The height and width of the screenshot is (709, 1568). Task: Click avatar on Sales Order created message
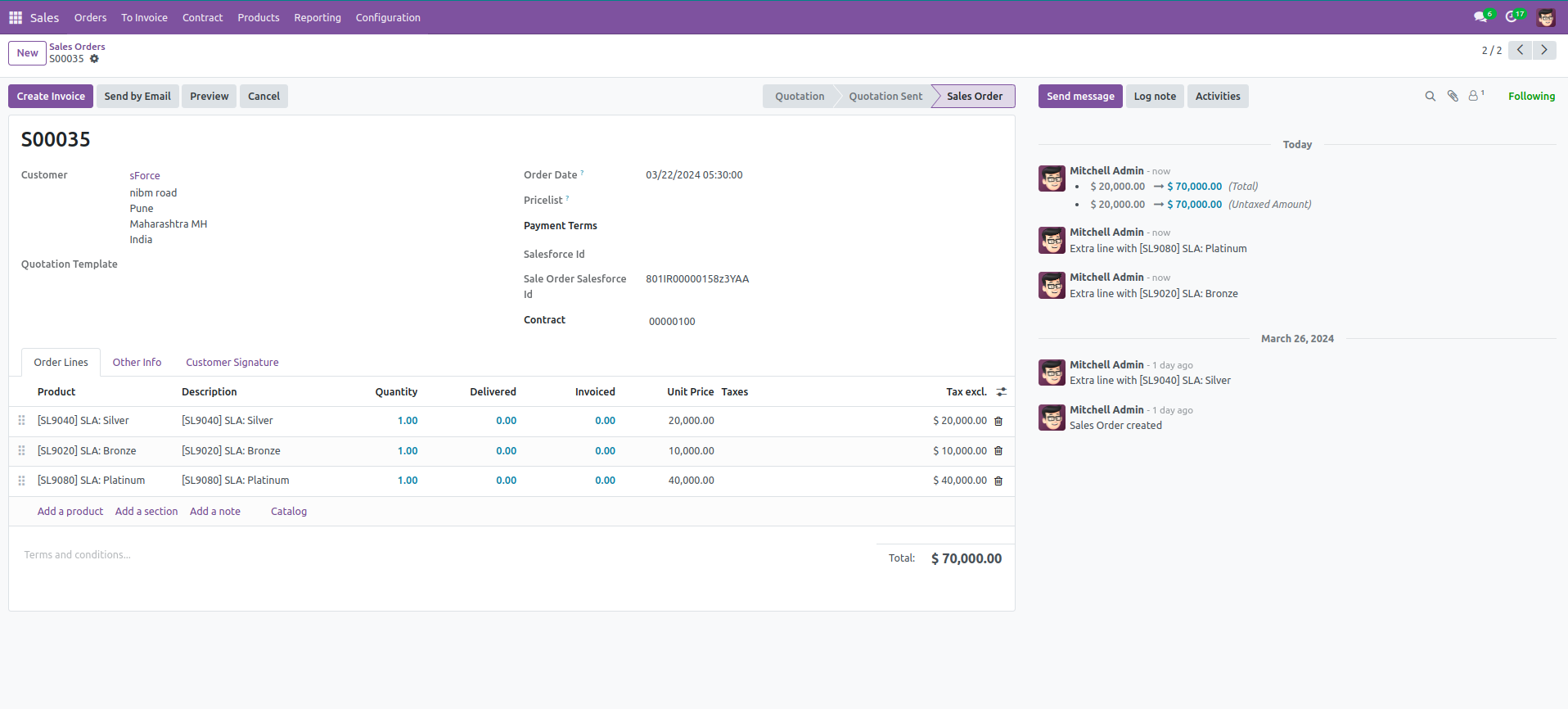coord(1052,418)
